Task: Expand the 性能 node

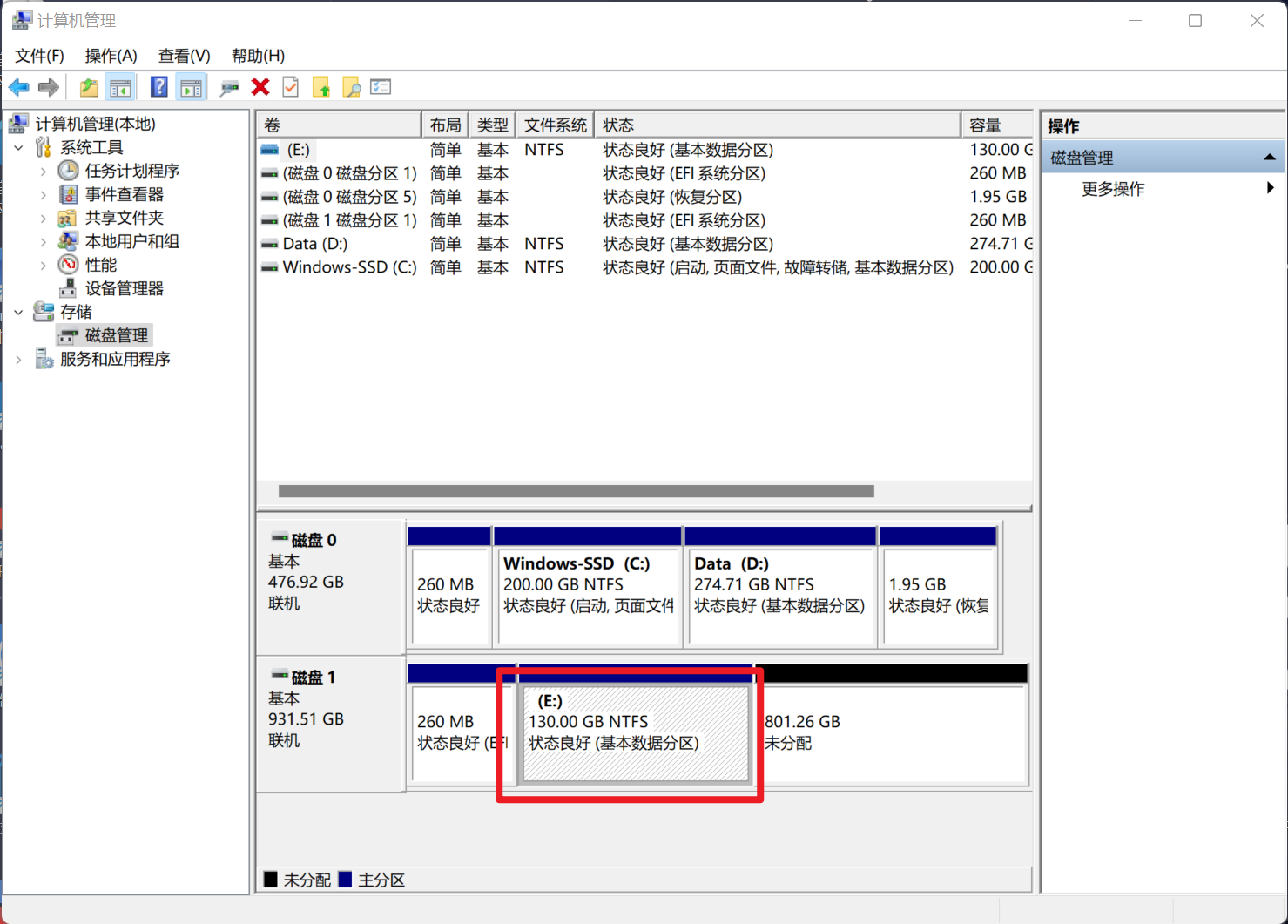Action: coord(44,265)
